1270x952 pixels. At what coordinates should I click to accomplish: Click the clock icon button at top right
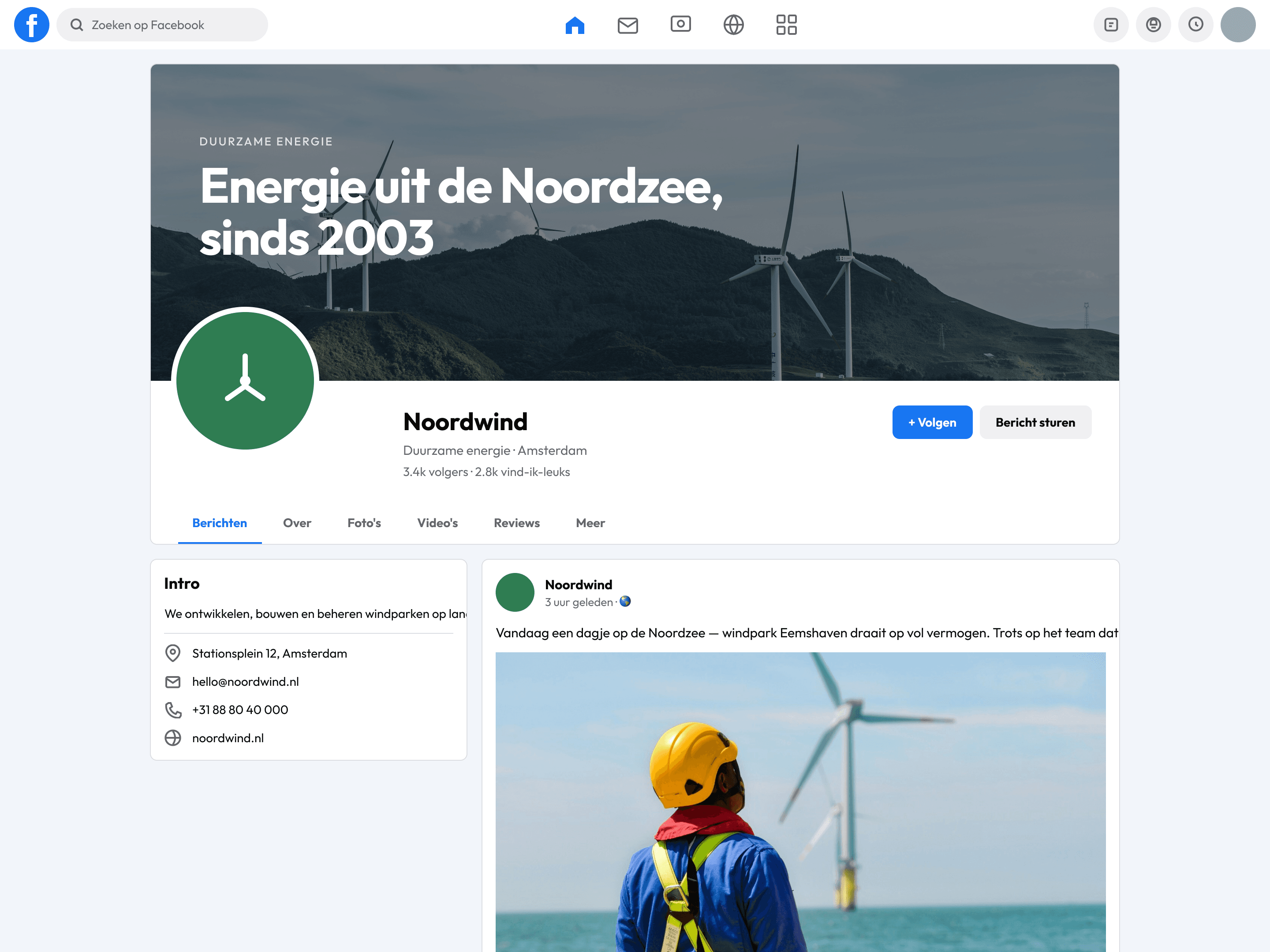pos(1196,25)
